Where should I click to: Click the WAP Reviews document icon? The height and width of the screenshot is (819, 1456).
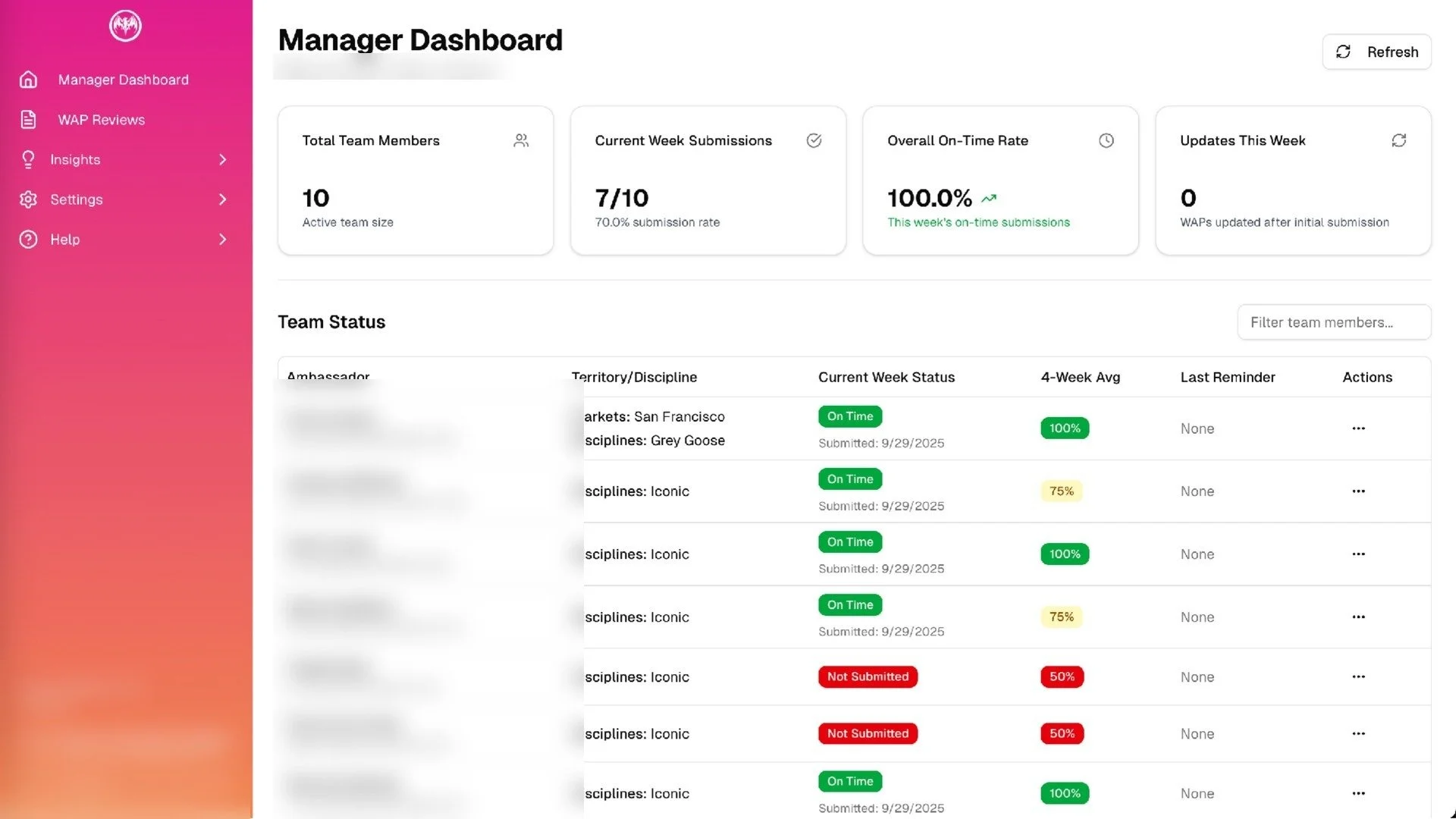point(28,120)
